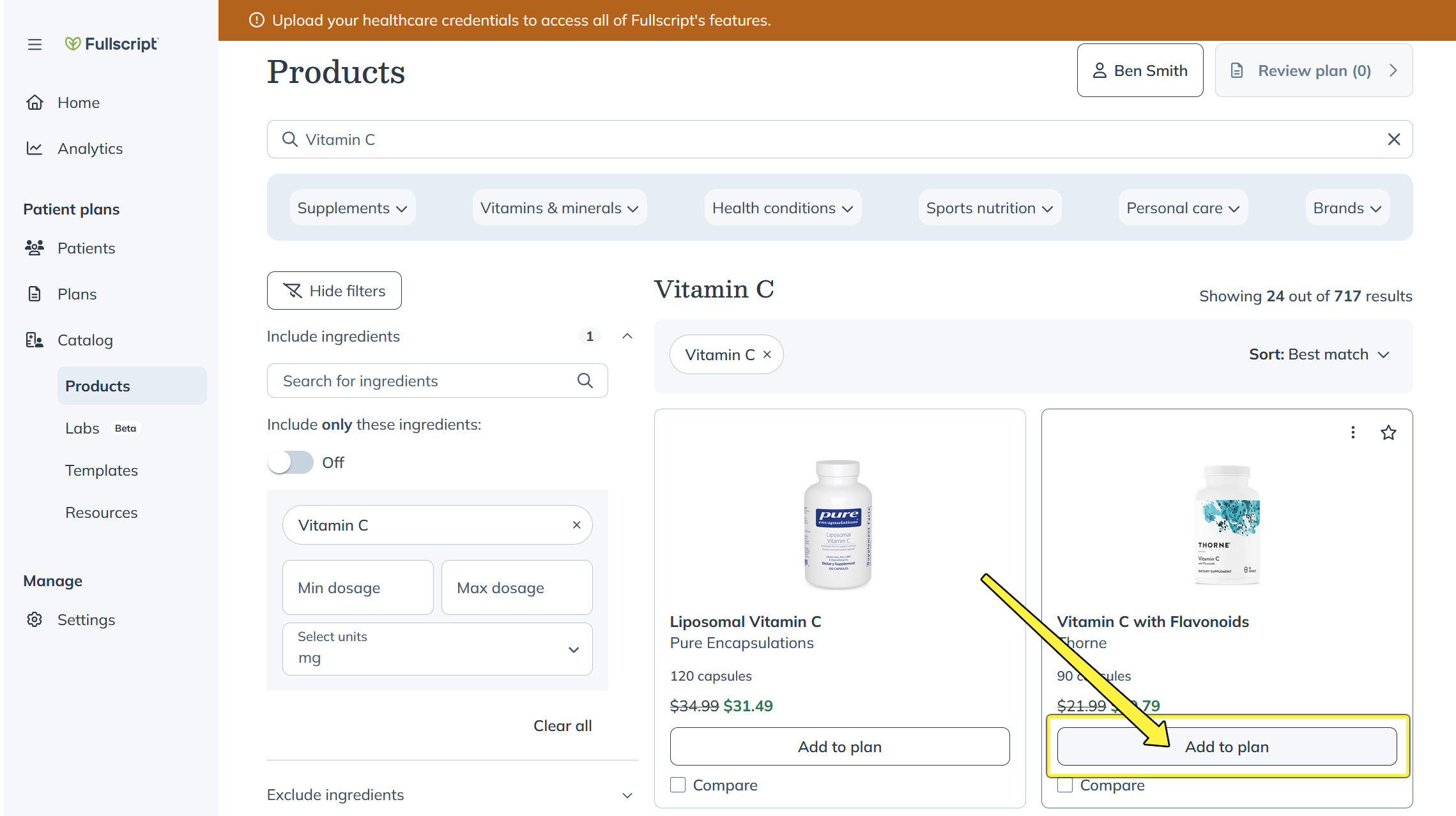Viewport: 1456px width, 816px height.
Task: Toggle include only these ingredients switch
Action: (x=291, y=462)
